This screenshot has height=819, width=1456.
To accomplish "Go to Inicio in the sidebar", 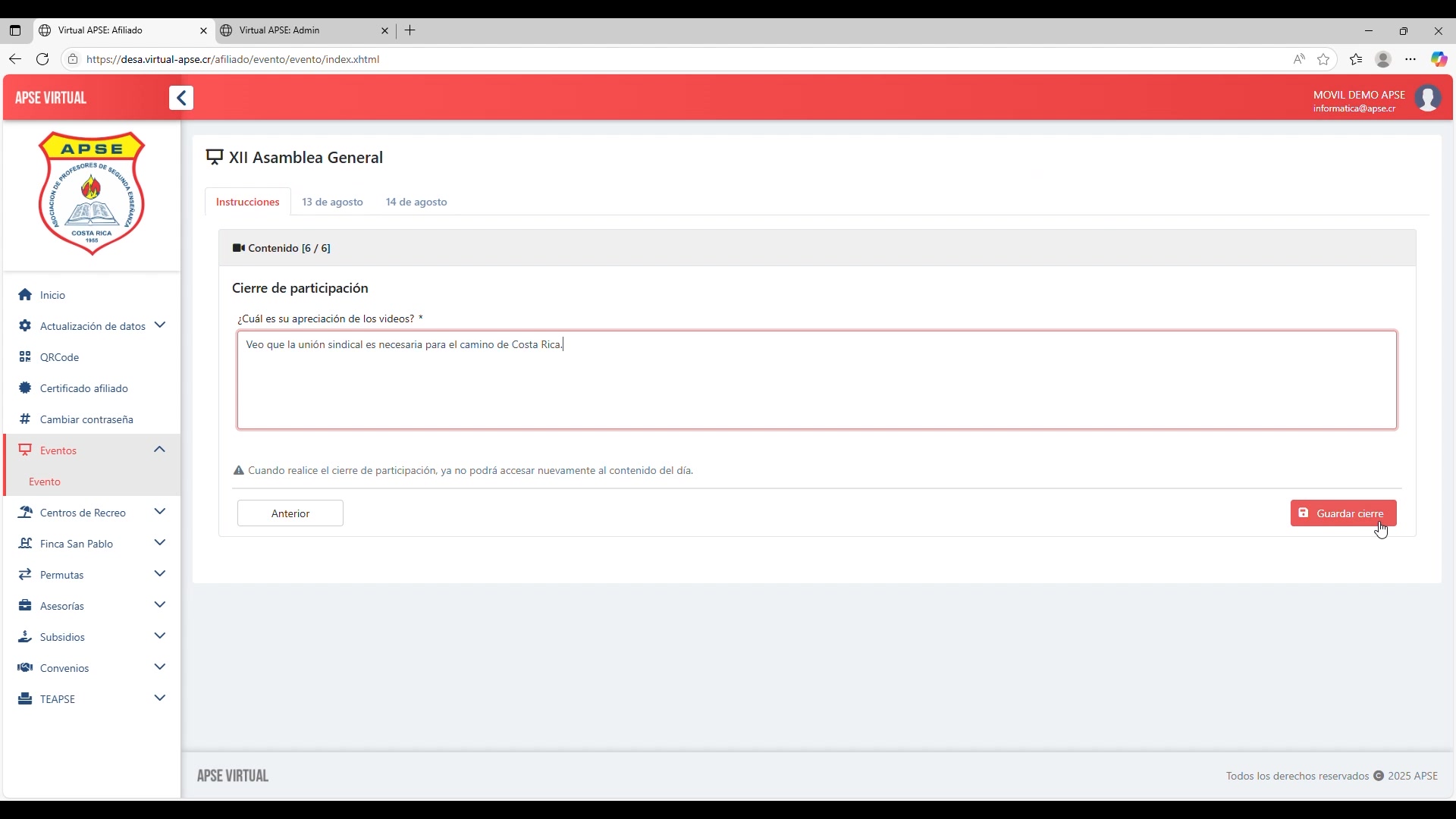I will 52,295.
